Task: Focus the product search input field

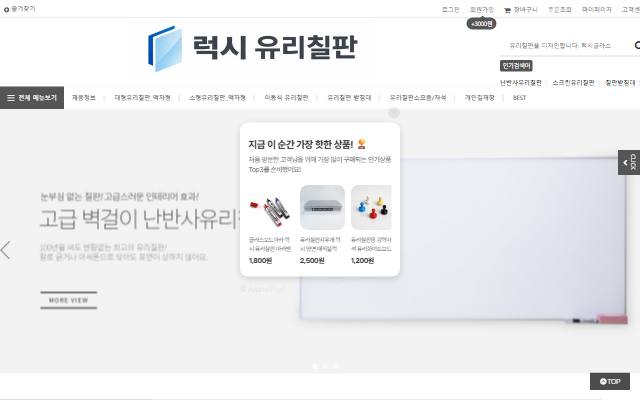Action: (565, 45)
